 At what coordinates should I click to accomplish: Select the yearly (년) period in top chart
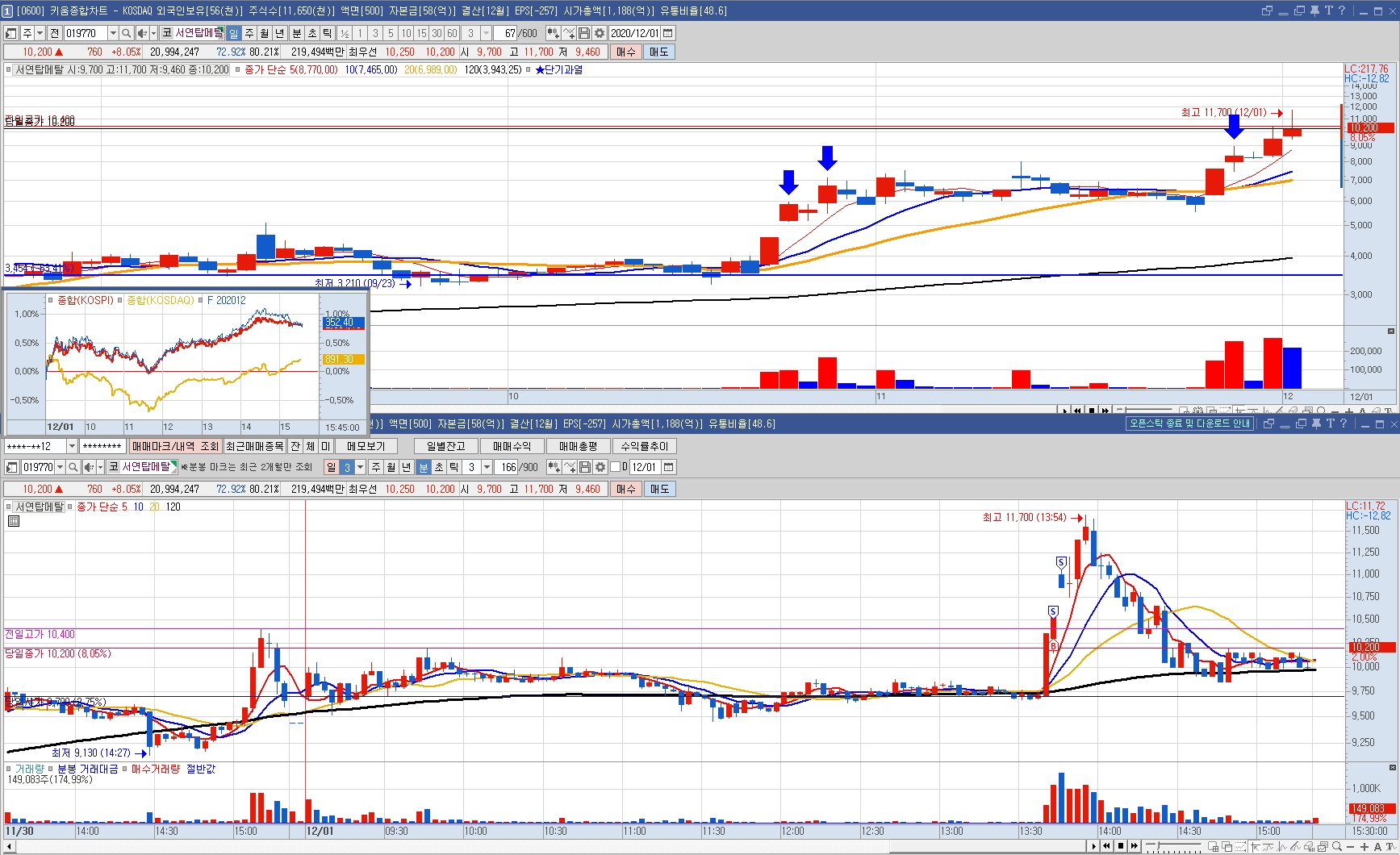tap(280, 33)
